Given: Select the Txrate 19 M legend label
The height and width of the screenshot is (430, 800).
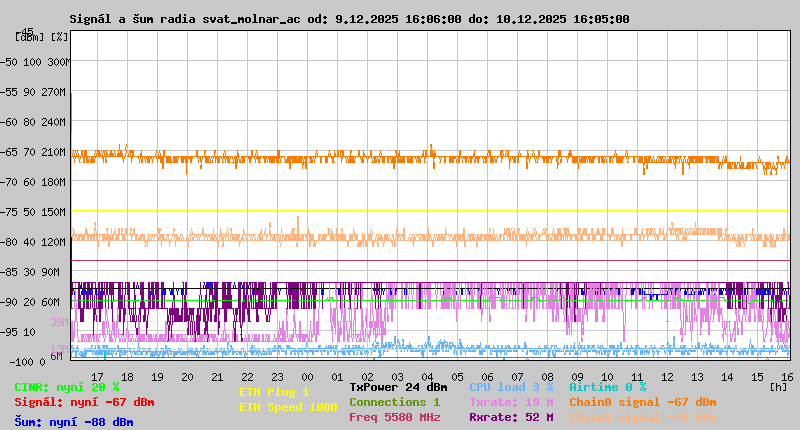Looking at the screenshot, I should [510, 402].
